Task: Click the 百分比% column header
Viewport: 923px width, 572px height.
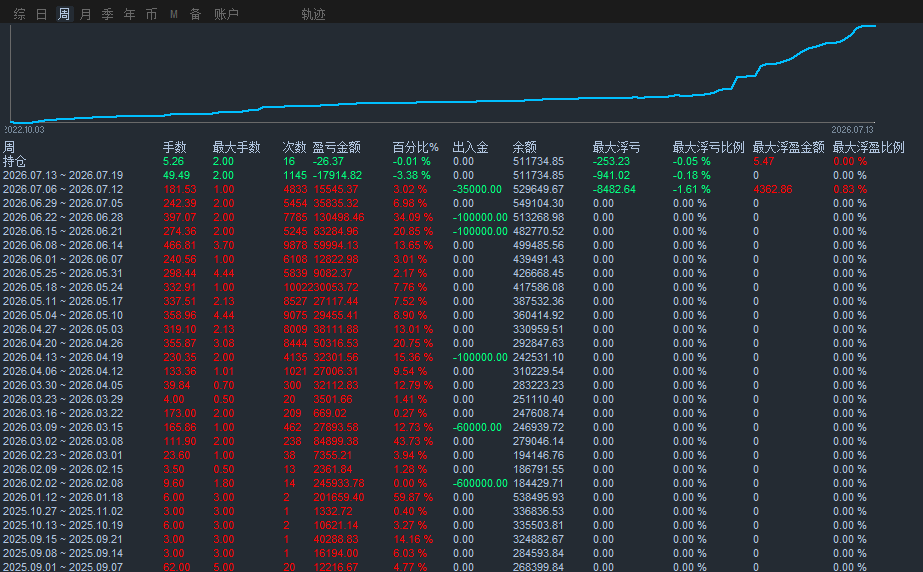Action: (x=416, y=147)
